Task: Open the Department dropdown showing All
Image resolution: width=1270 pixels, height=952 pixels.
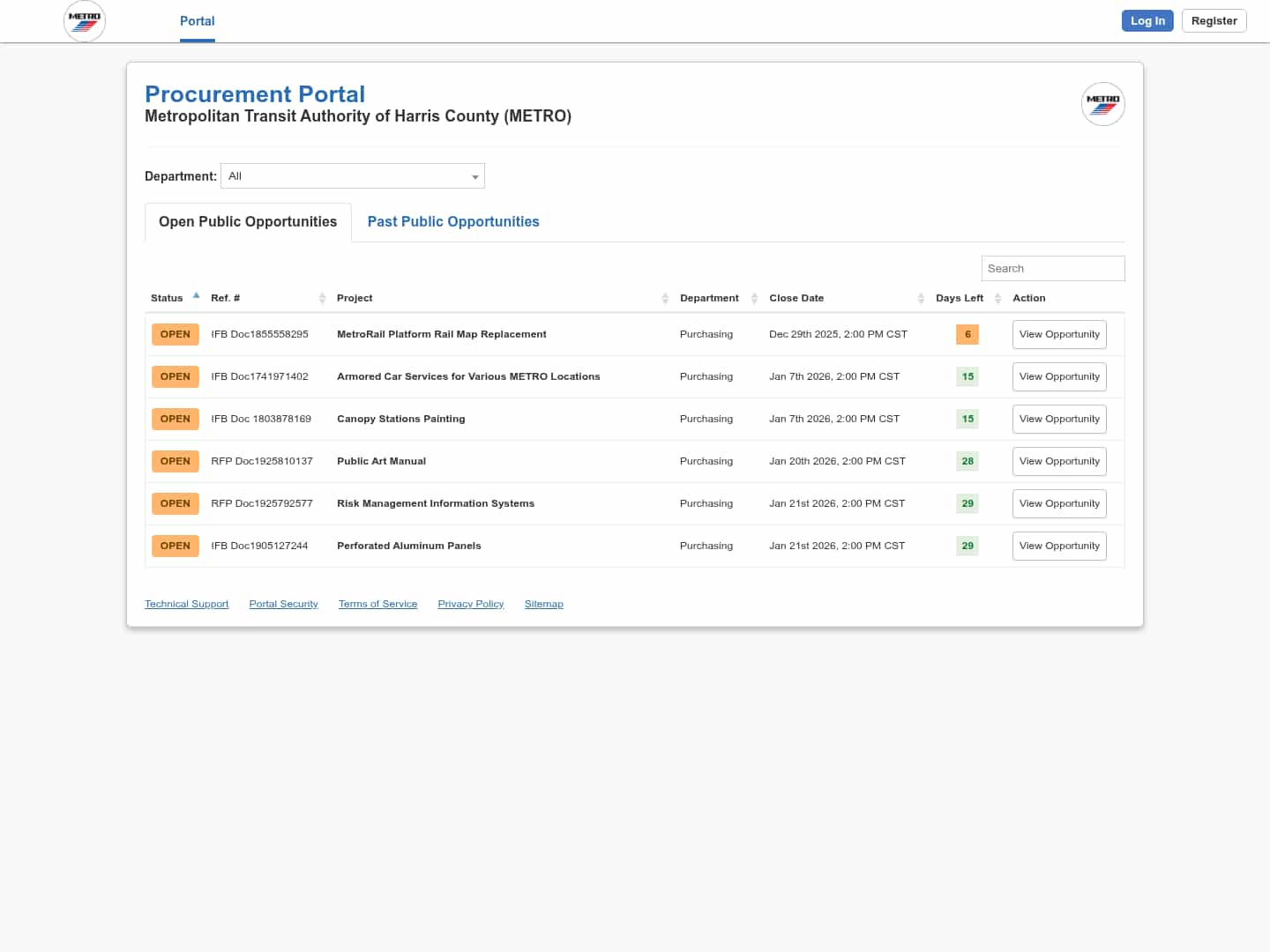Action: 353,176
